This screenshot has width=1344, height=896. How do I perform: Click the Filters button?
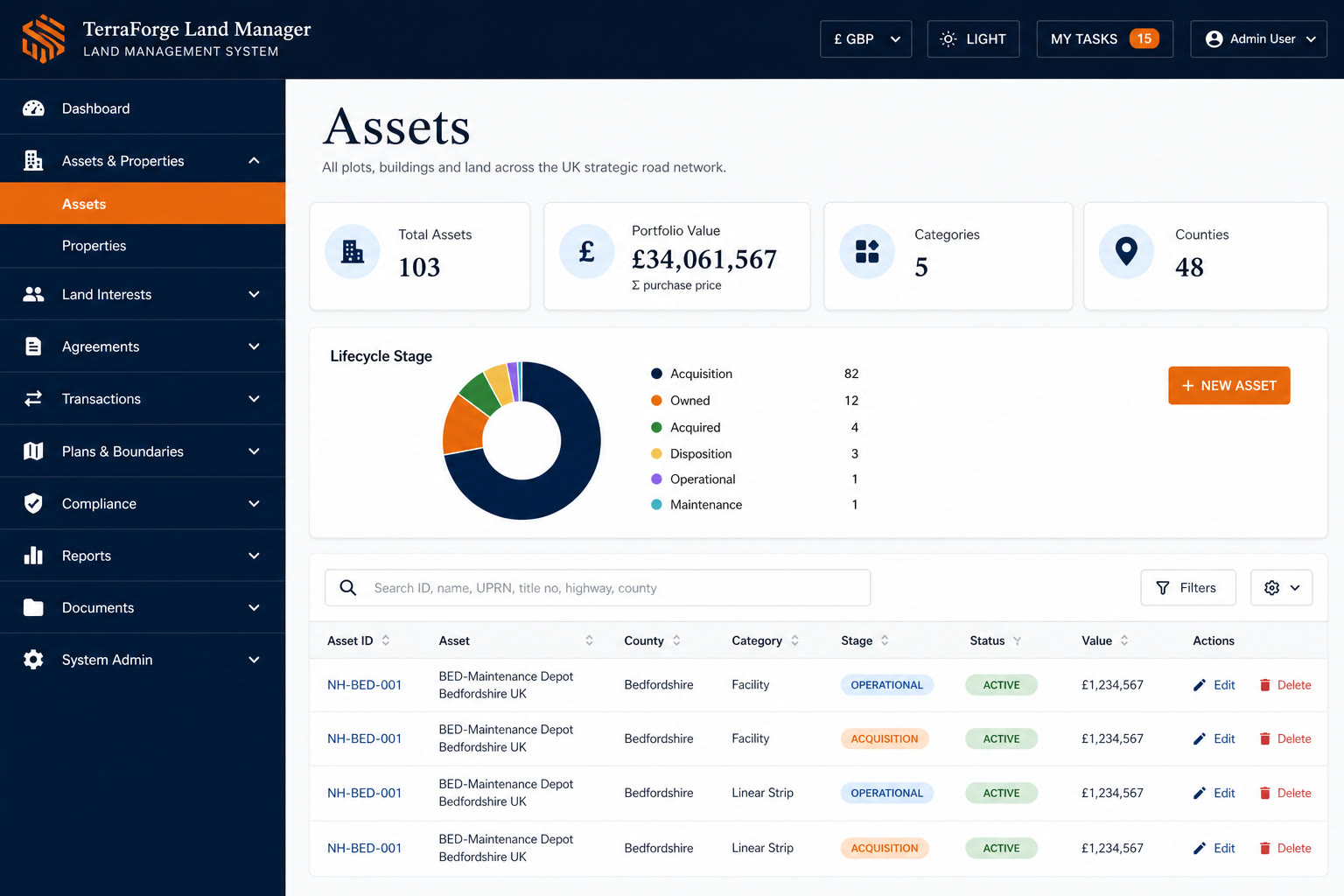[1187, 588]
